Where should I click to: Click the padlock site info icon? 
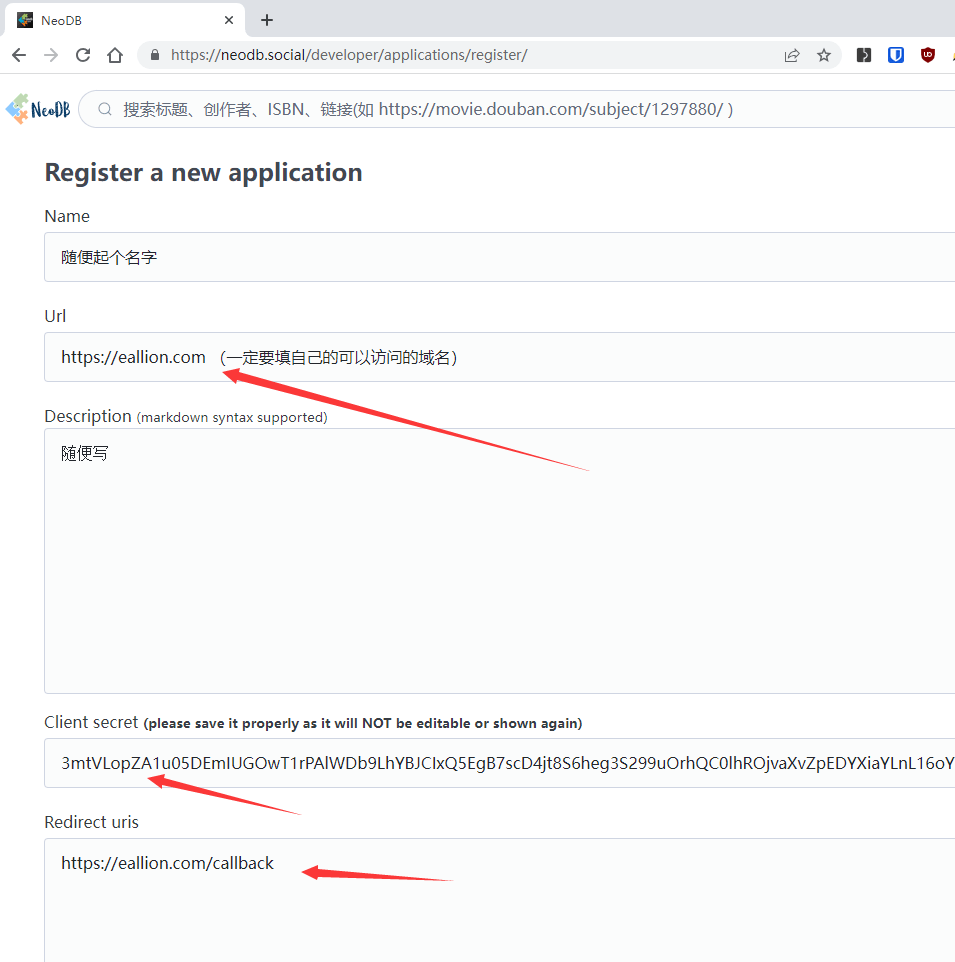[x=155, y=55]
